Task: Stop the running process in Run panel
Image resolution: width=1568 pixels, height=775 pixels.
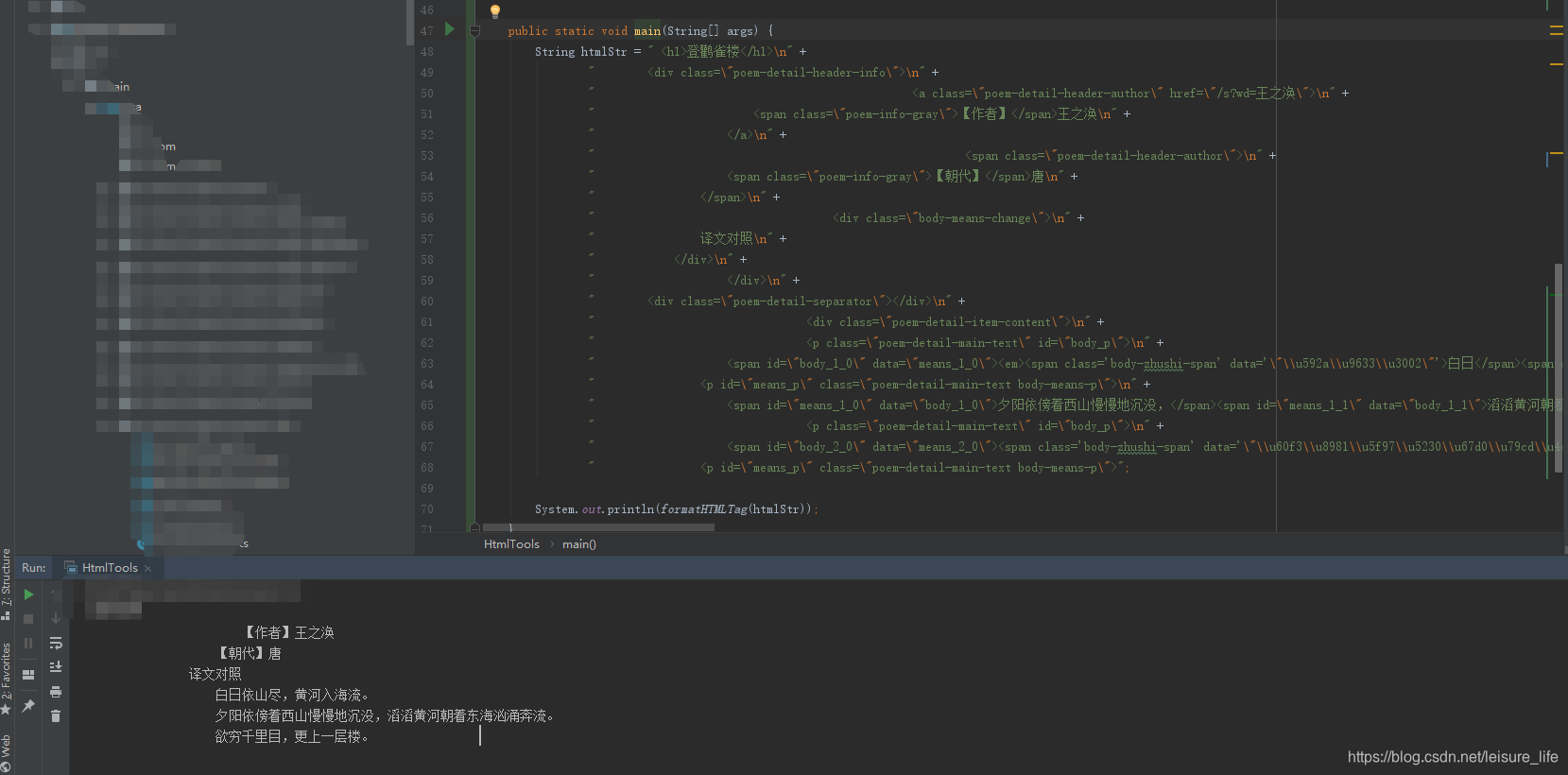Action: click(28, 619)
